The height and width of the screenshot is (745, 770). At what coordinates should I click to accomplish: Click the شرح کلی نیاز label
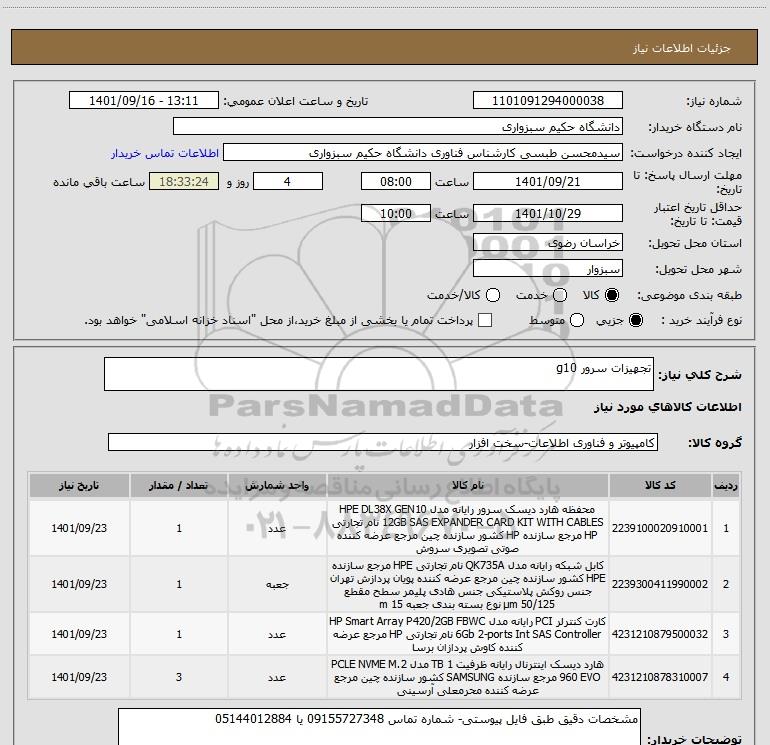coord(700,376)
